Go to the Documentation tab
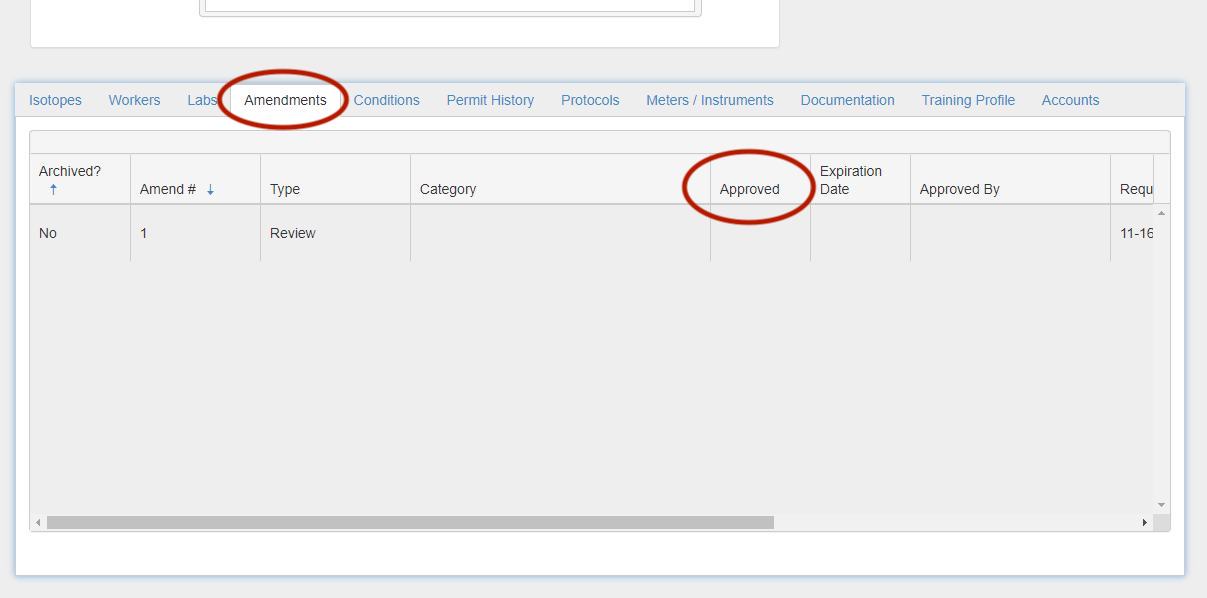Image resolution: width=1207 pixels, height=598 pixels. point(847,100)
